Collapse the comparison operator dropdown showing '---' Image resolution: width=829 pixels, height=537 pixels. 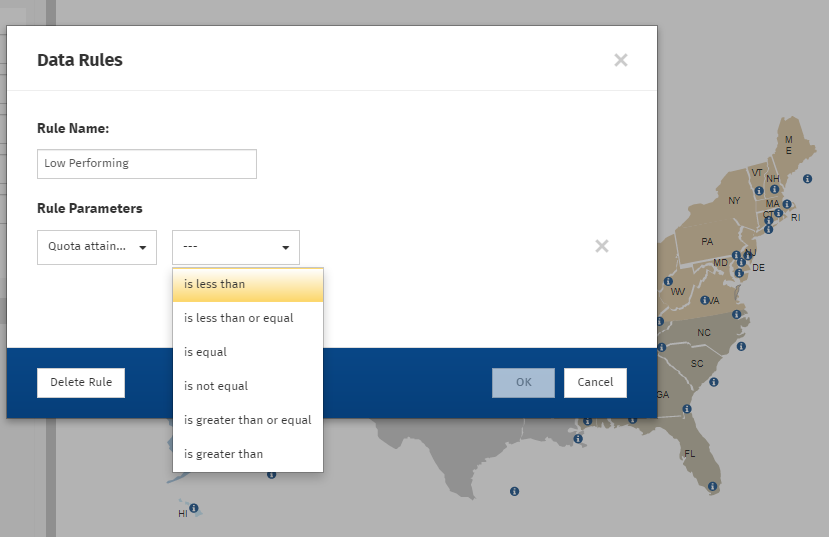[x=235, y=247]
